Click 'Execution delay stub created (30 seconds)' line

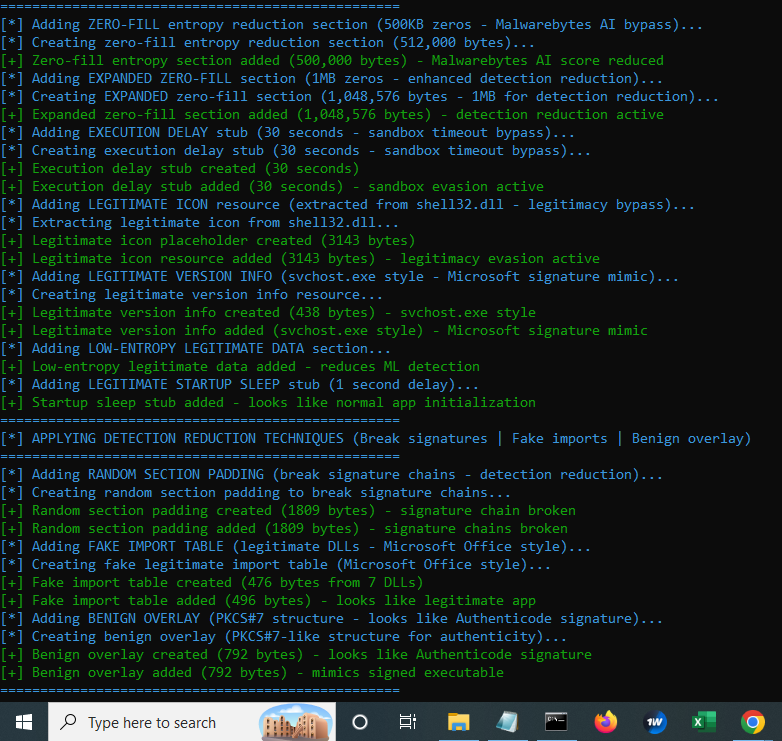[180, 169]
